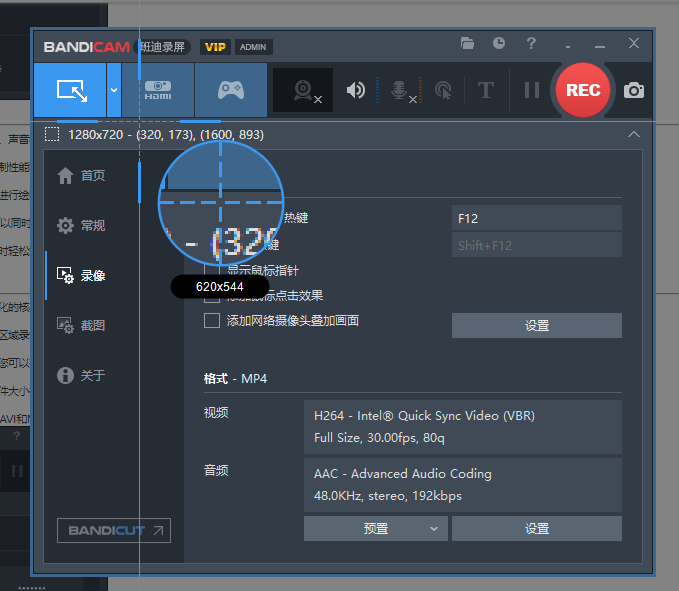Click the 格式 - MP4 heading
The height and width of the screenshot is (591, 679).
pos(235,378)
